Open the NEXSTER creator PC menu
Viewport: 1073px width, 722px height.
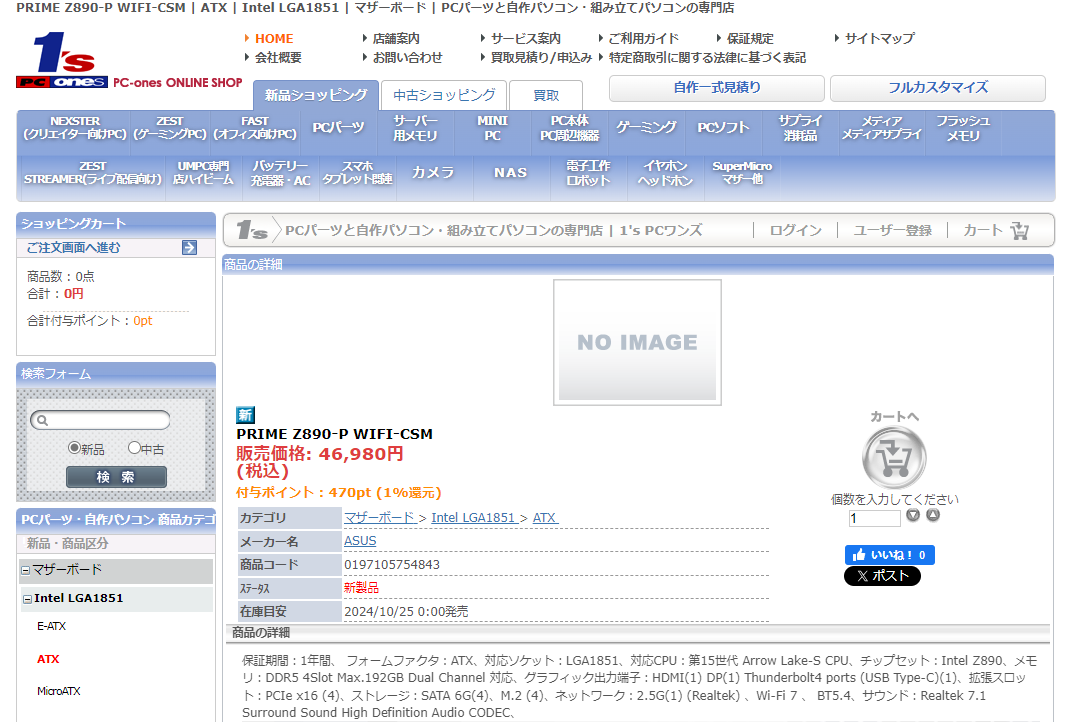coord(75,128)
